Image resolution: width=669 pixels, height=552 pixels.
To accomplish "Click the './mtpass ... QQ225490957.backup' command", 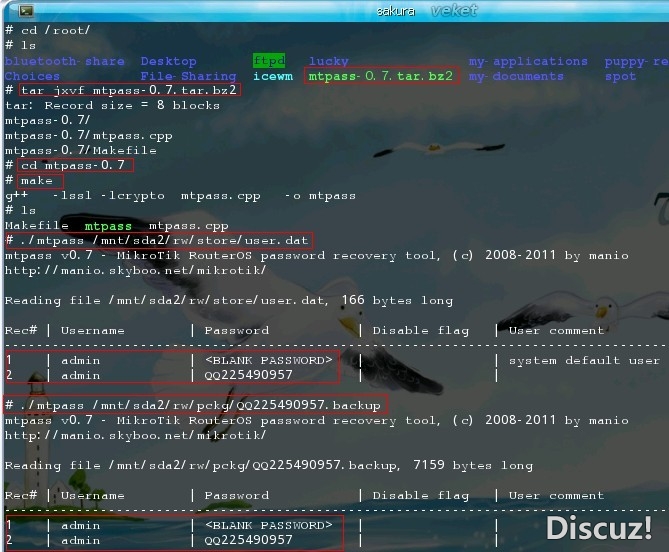I will point(200,405).
